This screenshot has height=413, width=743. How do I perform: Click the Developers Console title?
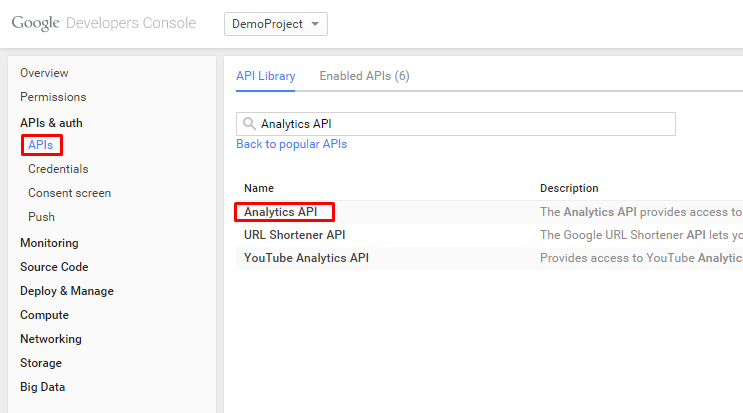[131, 23]
